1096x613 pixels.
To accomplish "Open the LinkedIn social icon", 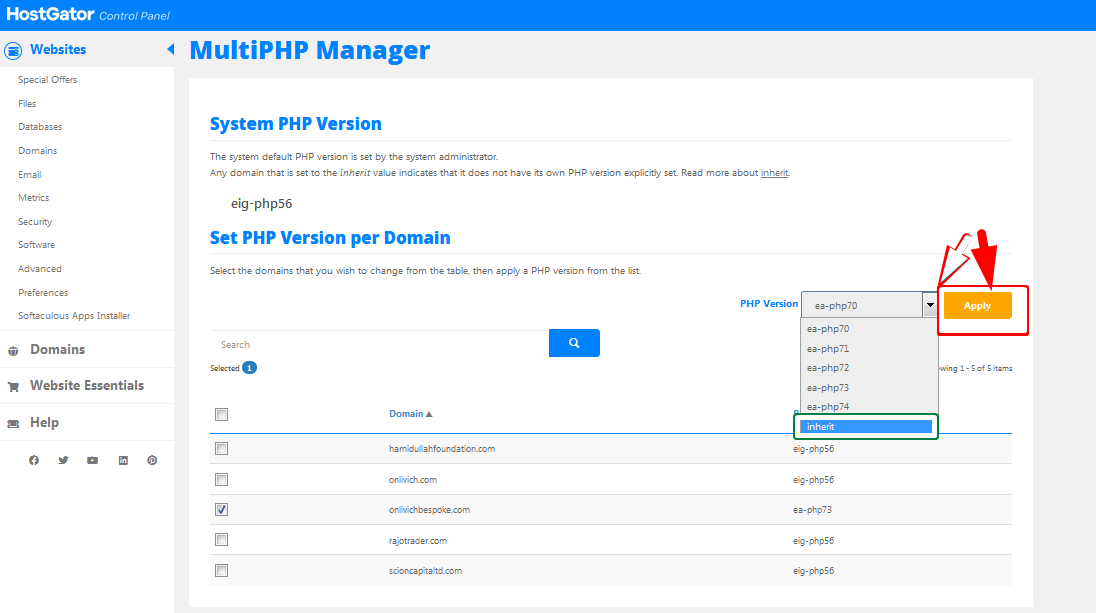I will coord(123,460).
